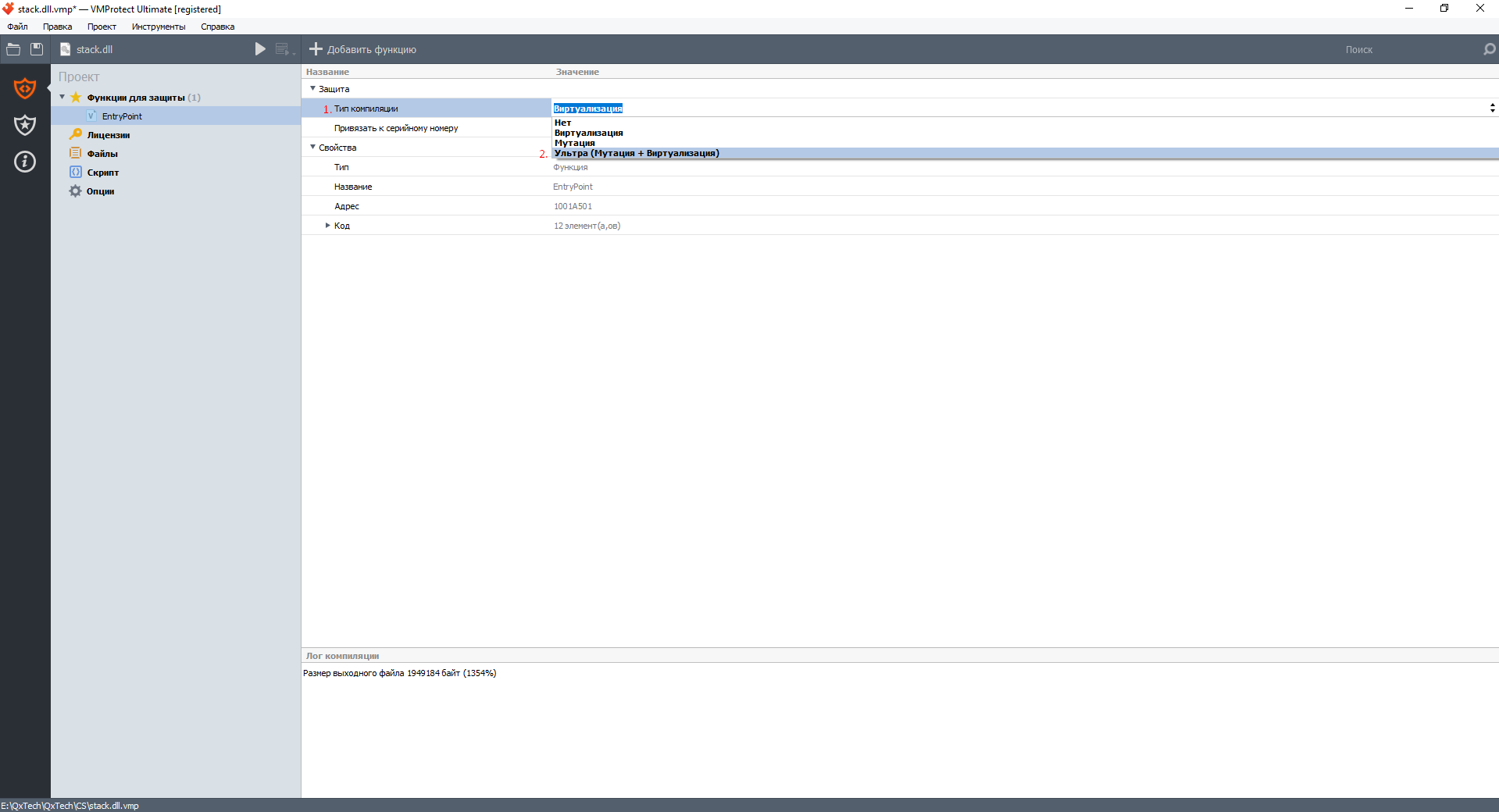Click the project path in status bar

coord(70,806)
